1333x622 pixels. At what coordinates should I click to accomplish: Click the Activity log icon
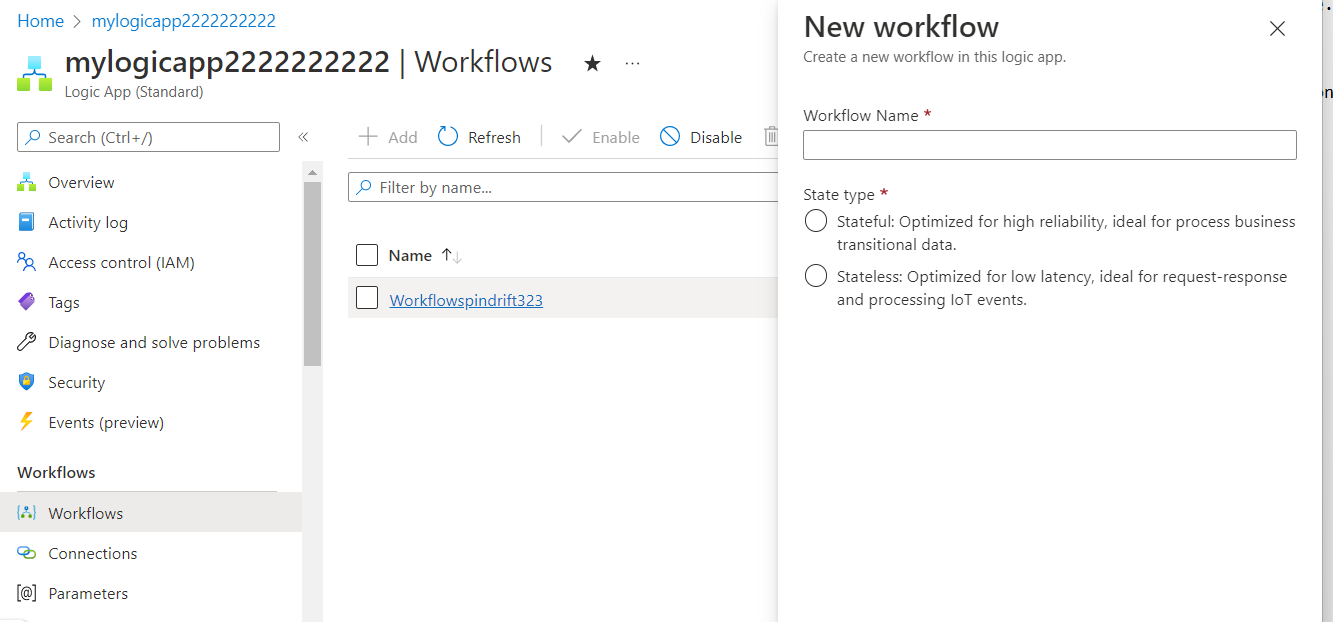pos(27,222)
